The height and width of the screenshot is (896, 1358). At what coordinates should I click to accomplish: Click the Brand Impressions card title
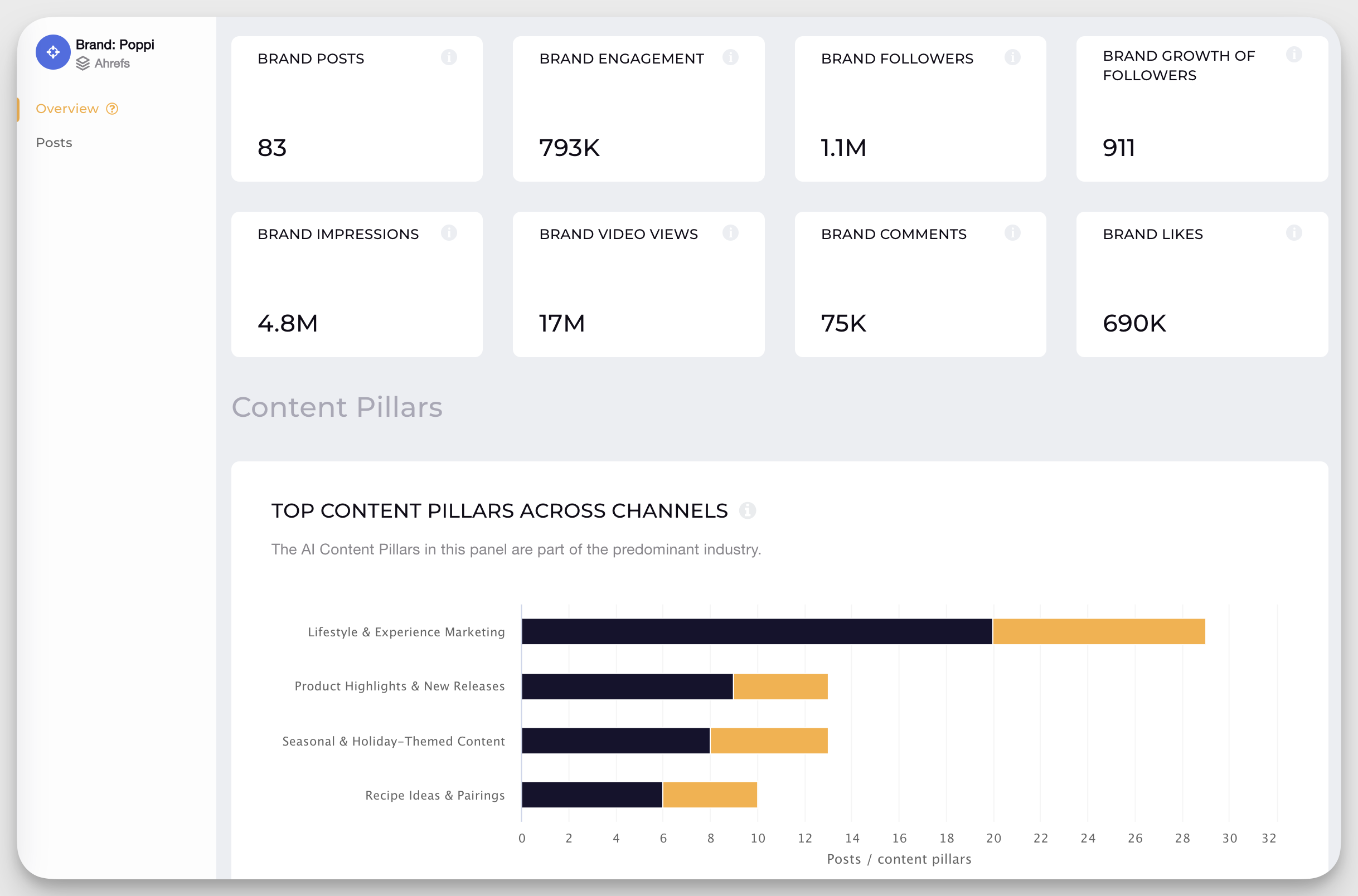(x=338, y=234)
